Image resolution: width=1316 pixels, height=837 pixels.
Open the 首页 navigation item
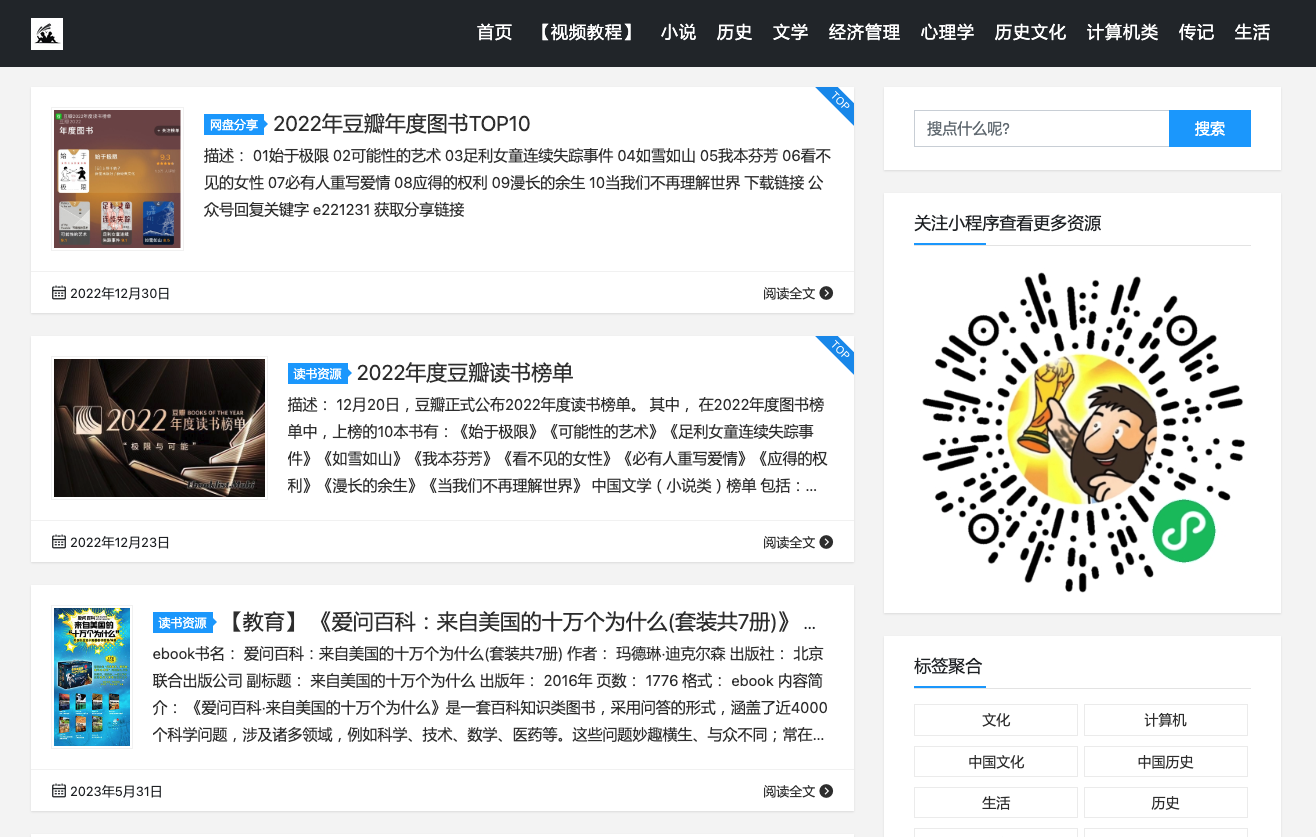[495, 33]
